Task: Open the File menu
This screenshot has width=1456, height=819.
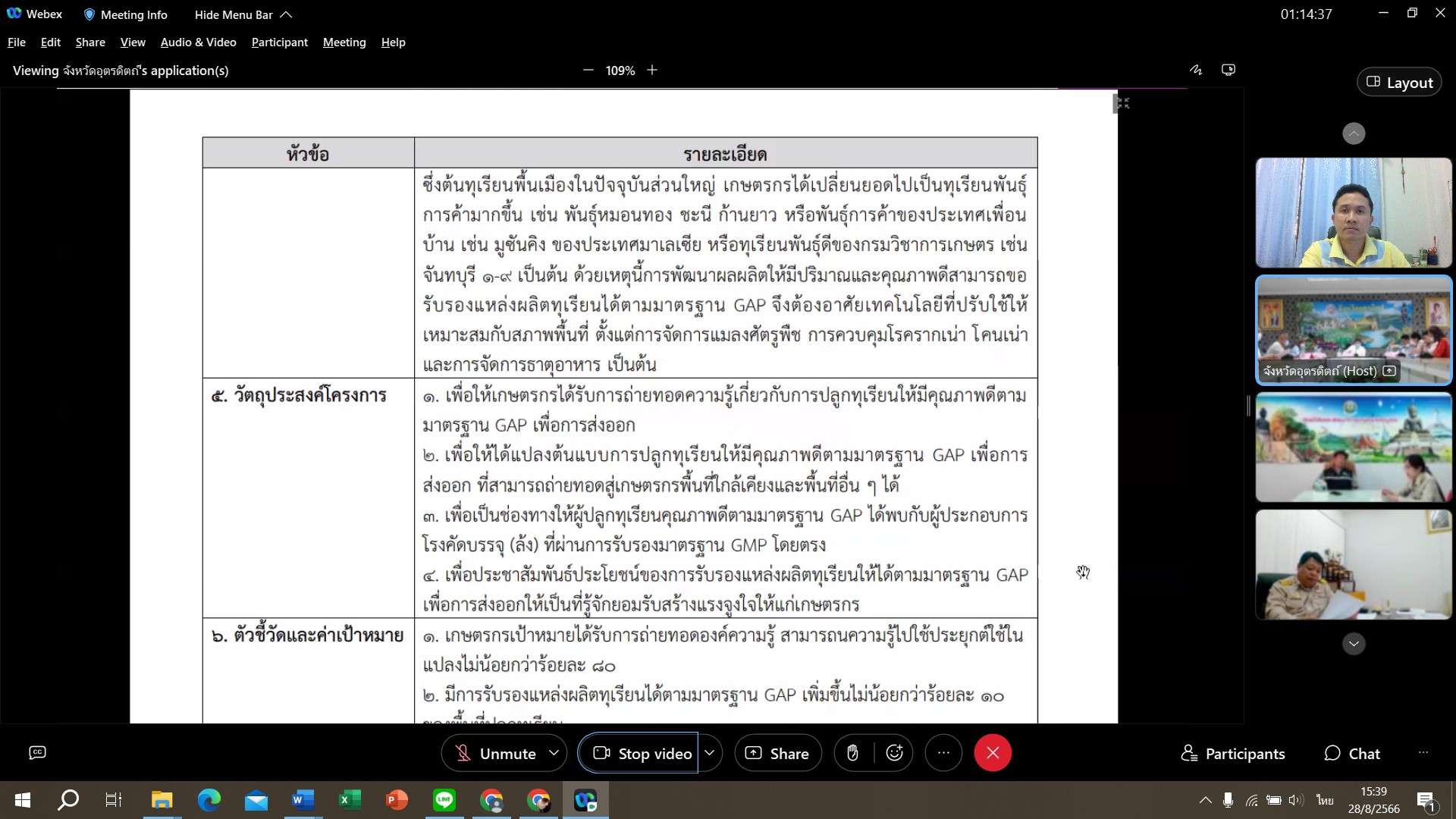Action: coord(17,42)
